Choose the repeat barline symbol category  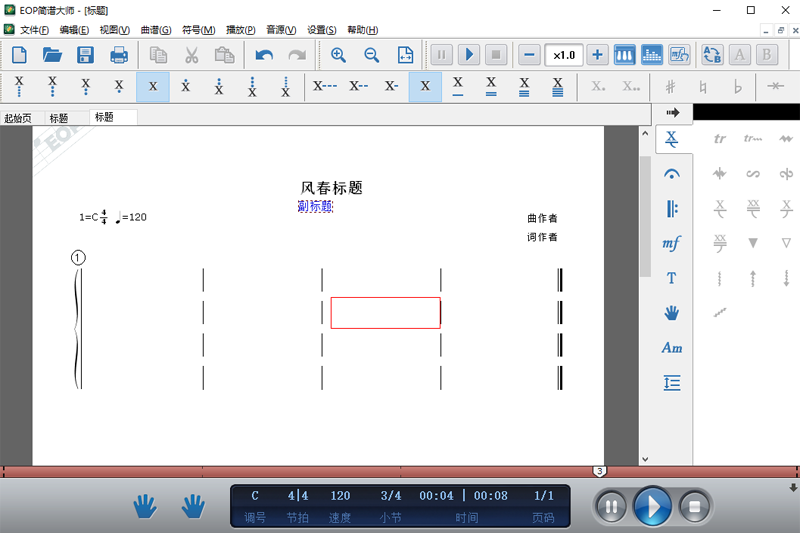click(x=672, y=209)
